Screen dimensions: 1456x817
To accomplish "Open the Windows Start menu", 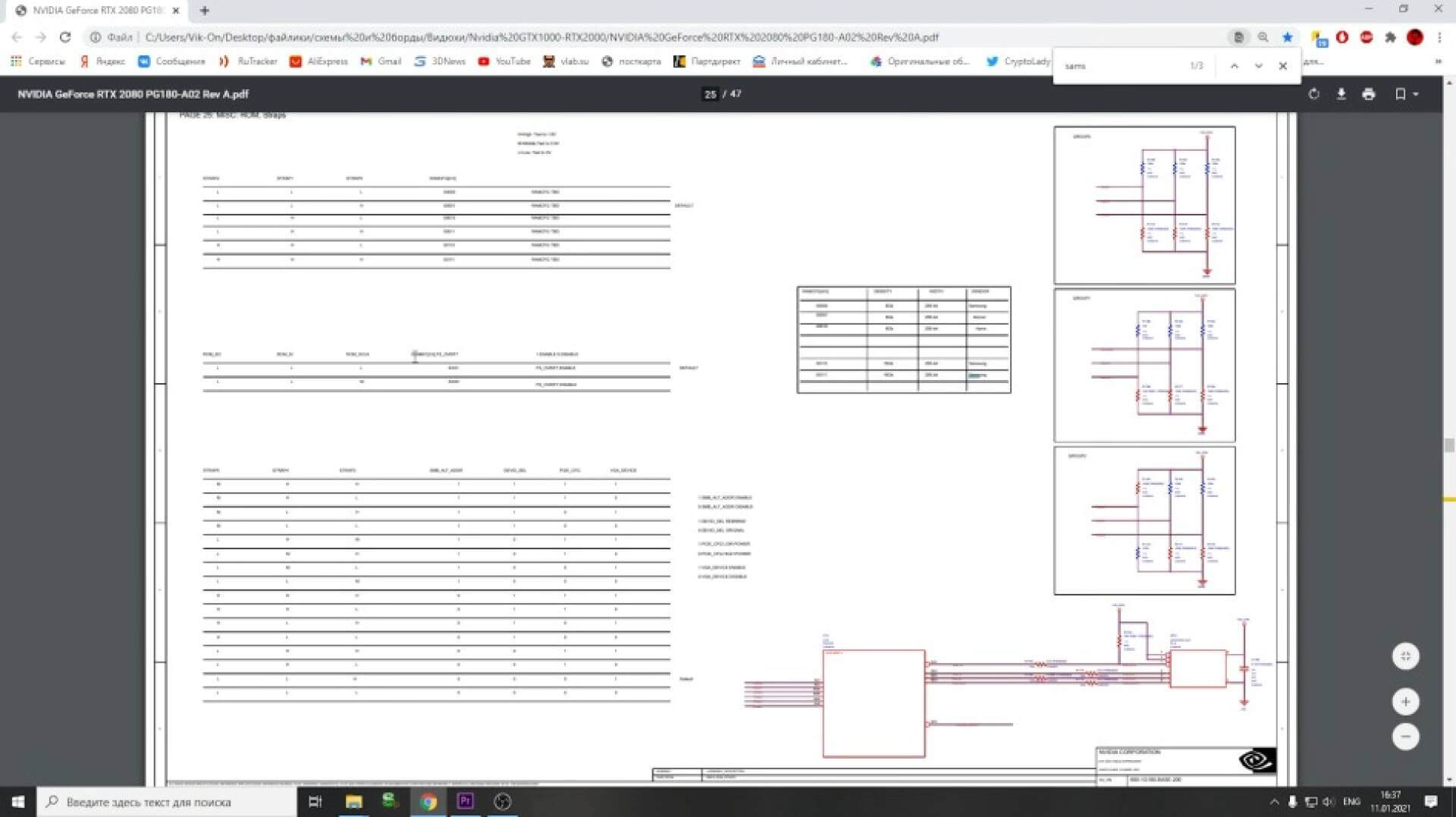I will pos(18,802).
